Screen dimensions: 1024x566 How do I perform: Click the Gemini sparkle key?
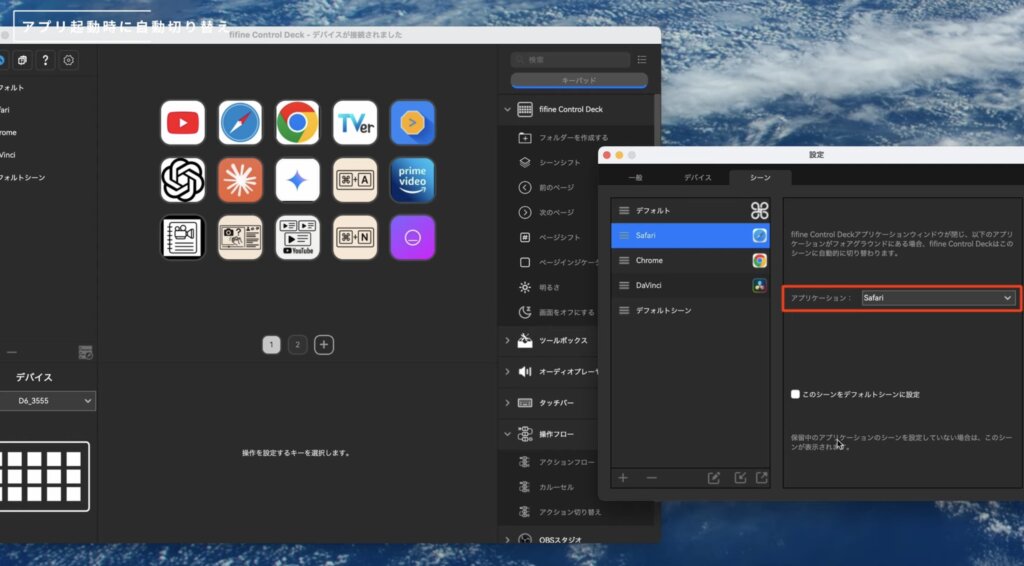pos(297,180)
